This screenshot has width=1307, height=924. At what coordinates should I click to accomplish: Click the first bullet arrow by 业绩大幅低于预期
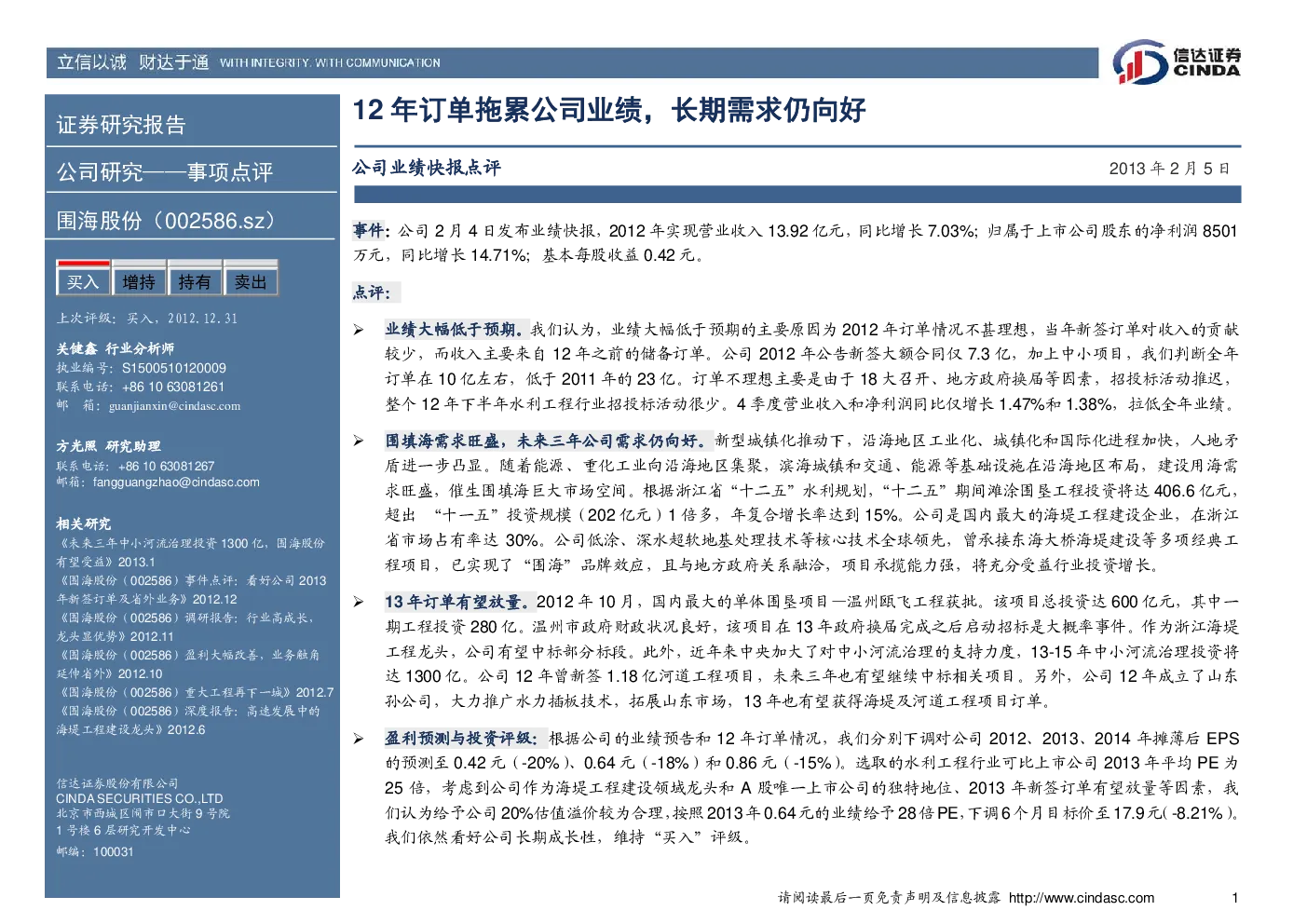tap(359, 330)
